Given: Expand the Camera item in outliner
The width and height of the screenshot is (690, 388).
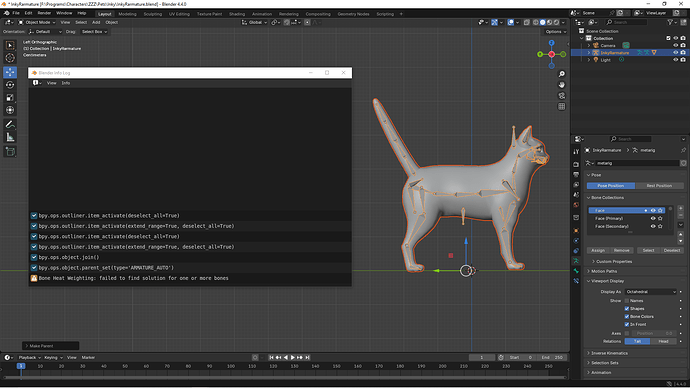Looking at the screenshot, I should tap(589, 45).
